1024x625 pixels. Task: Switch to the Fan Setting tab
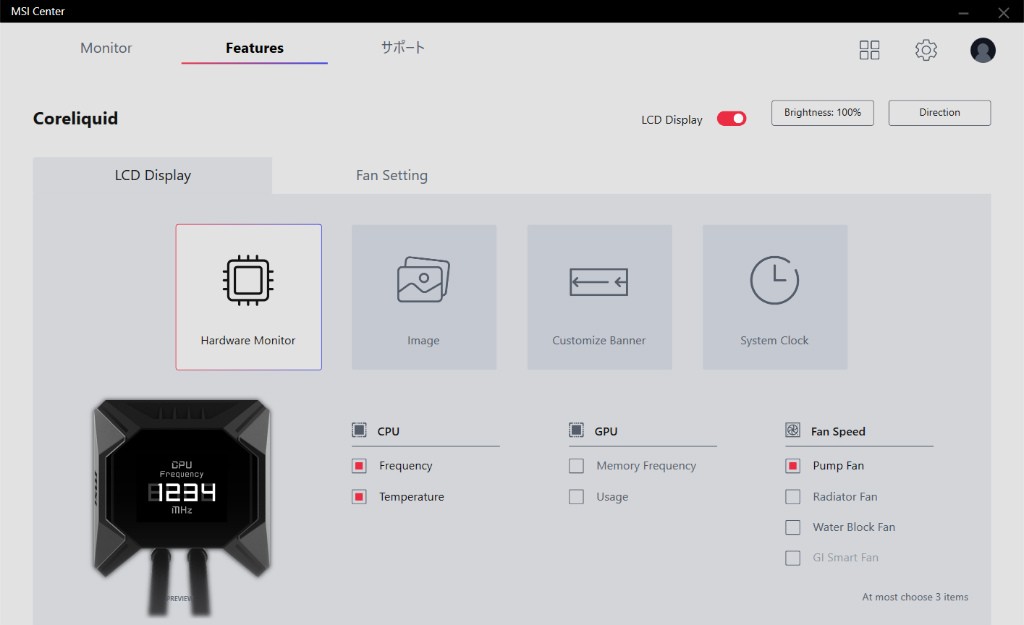pyautogui.click(x=392, y=175)
